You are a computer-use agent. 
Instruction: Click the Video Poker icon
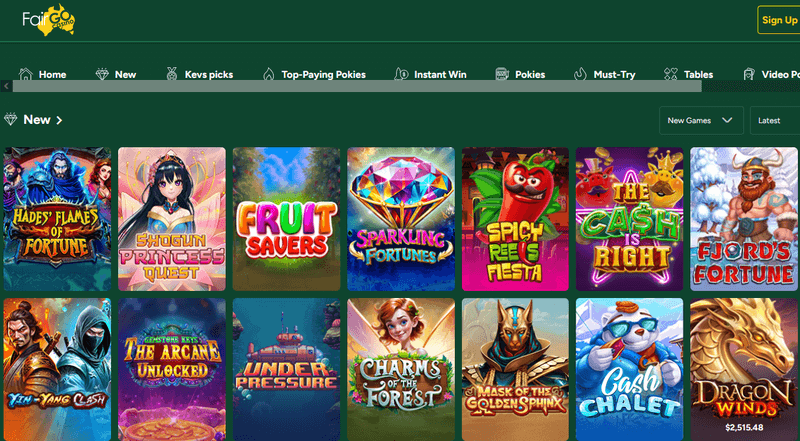(748, 75)
